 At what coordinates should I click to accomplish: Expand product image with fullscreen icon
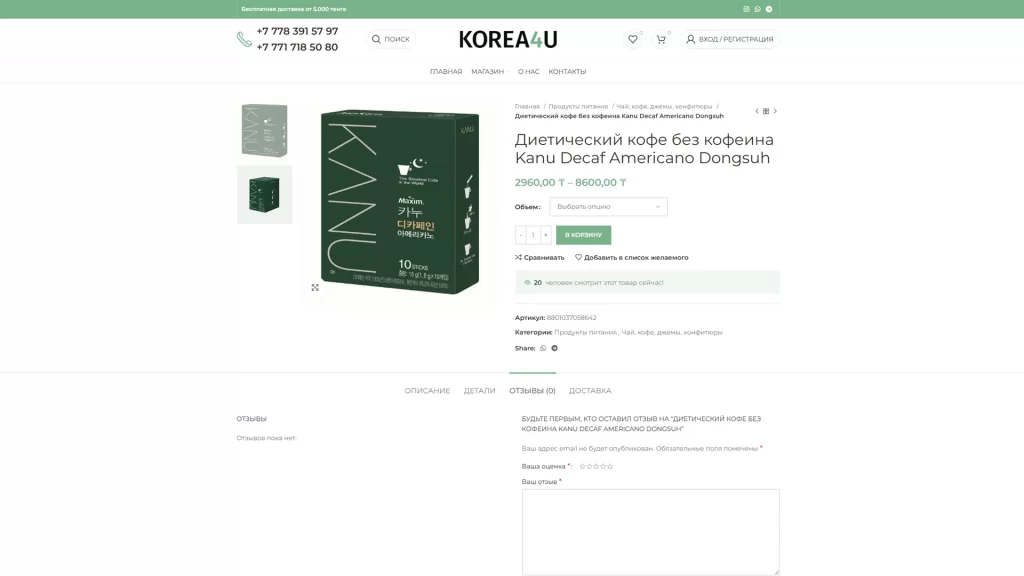(315, 287)
